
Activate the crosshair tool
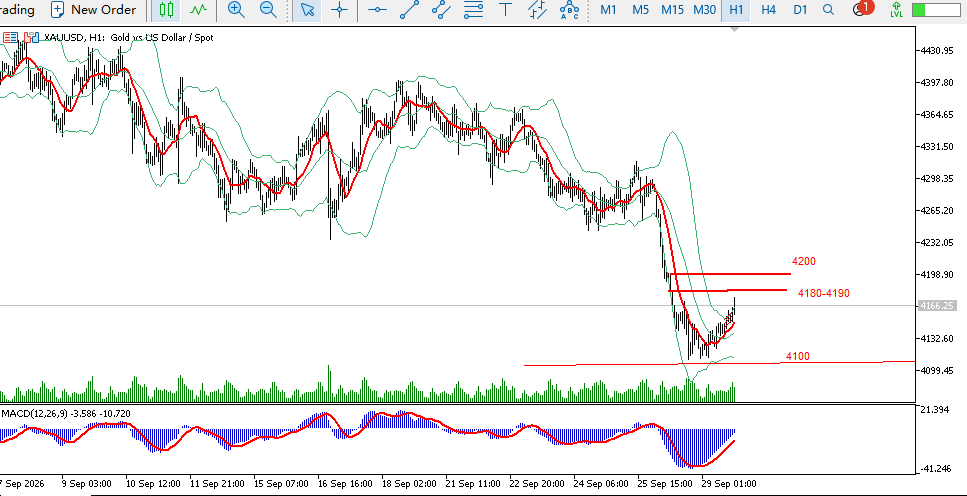click(x=339, y=10)
